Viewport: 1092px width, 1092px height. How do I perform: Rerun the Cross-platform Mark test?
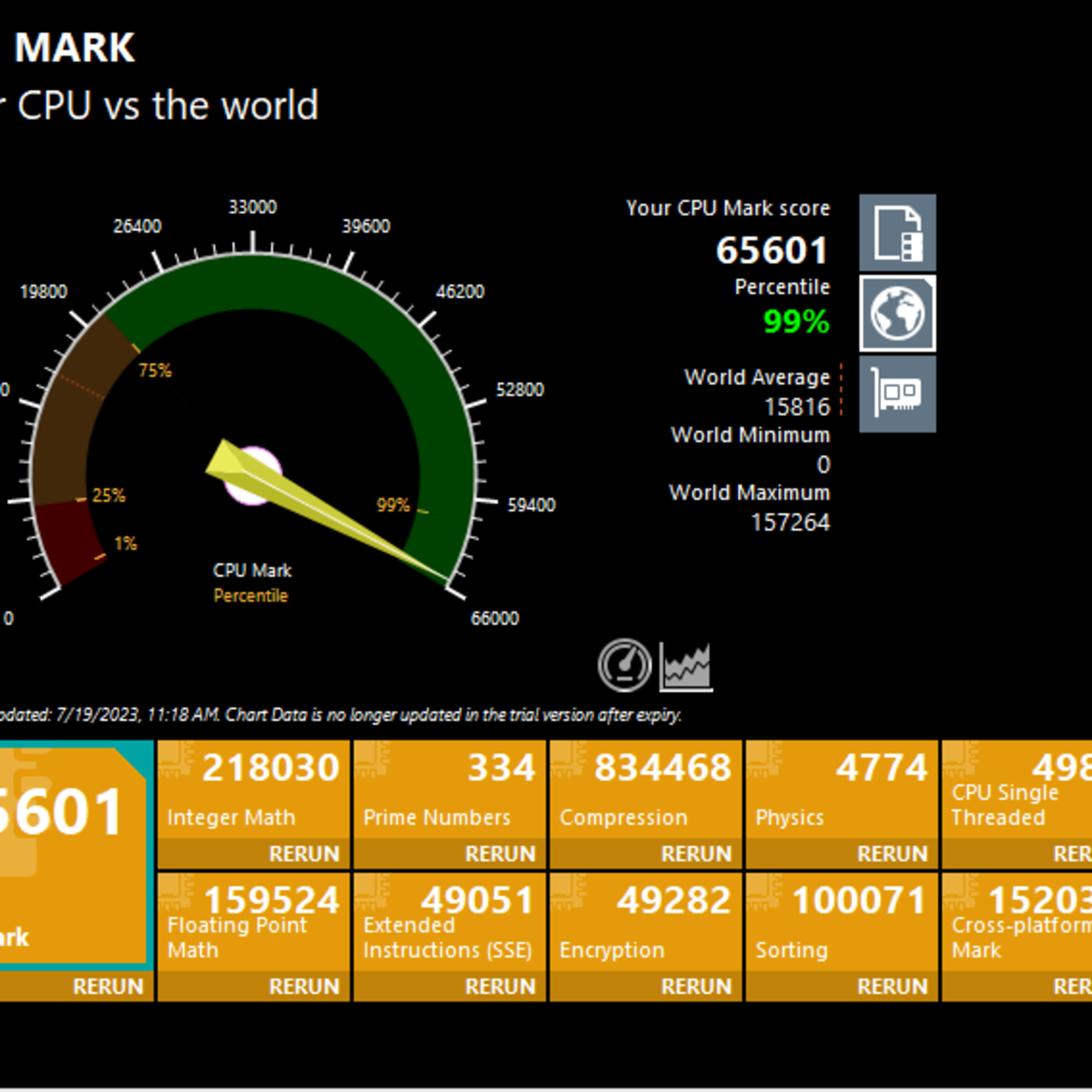(1072, 986)
